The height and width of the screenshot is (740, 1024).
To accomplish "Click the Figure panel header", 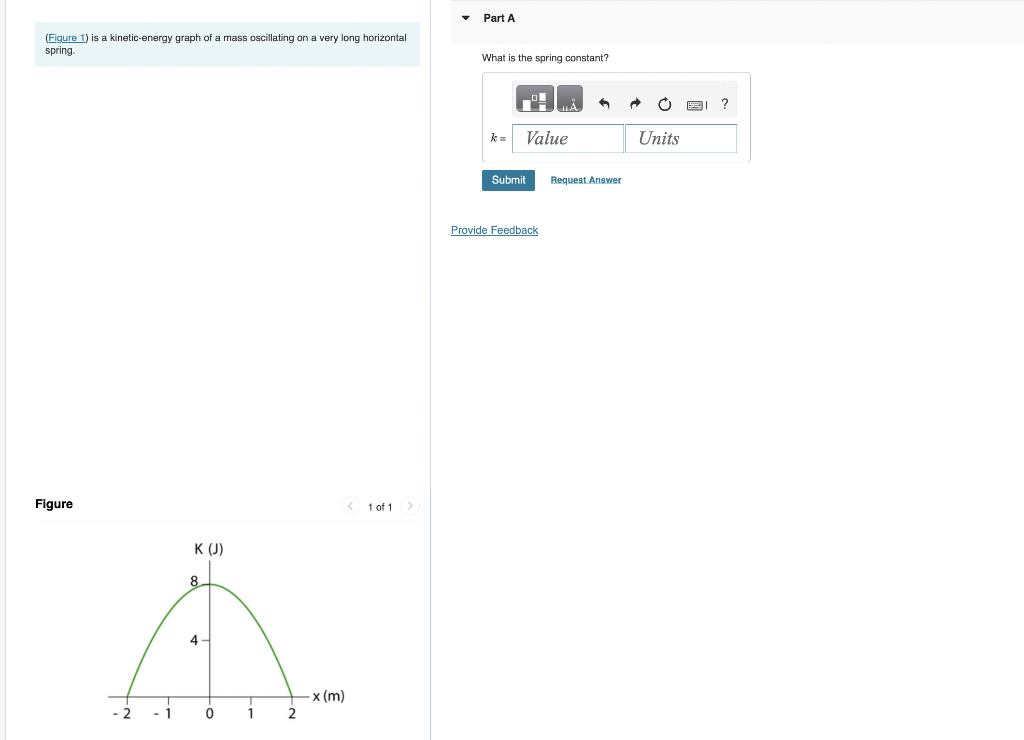I will [x=53, y=504].
